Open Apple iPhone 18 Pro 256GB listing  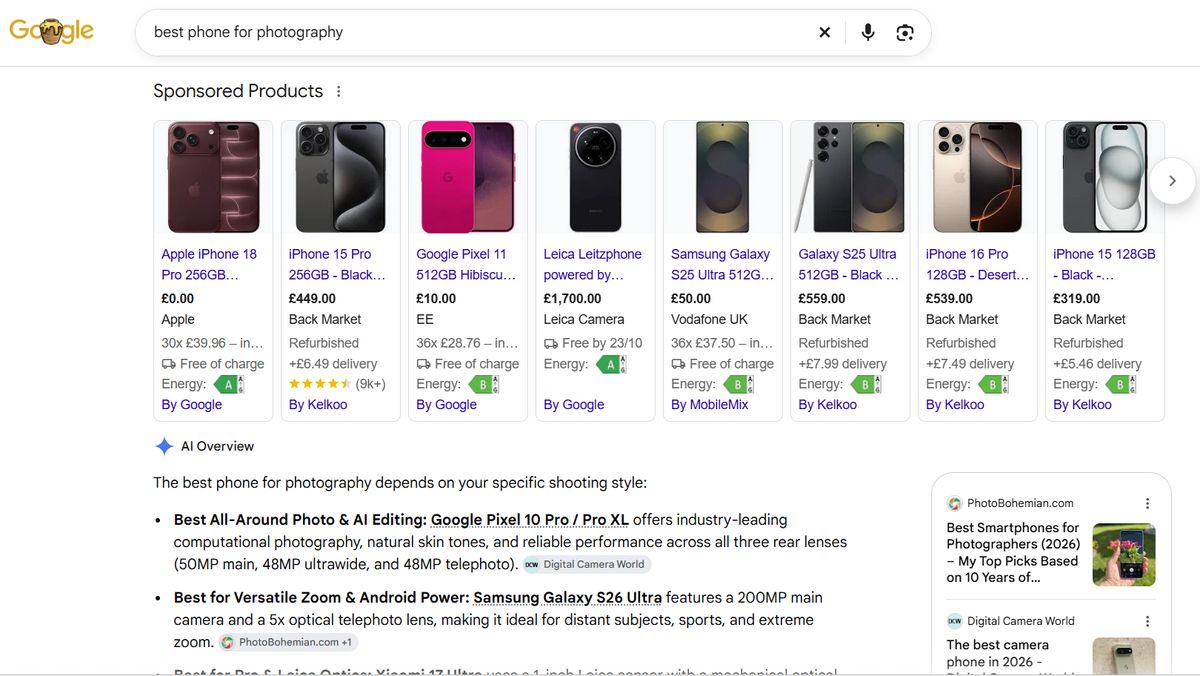209,264
